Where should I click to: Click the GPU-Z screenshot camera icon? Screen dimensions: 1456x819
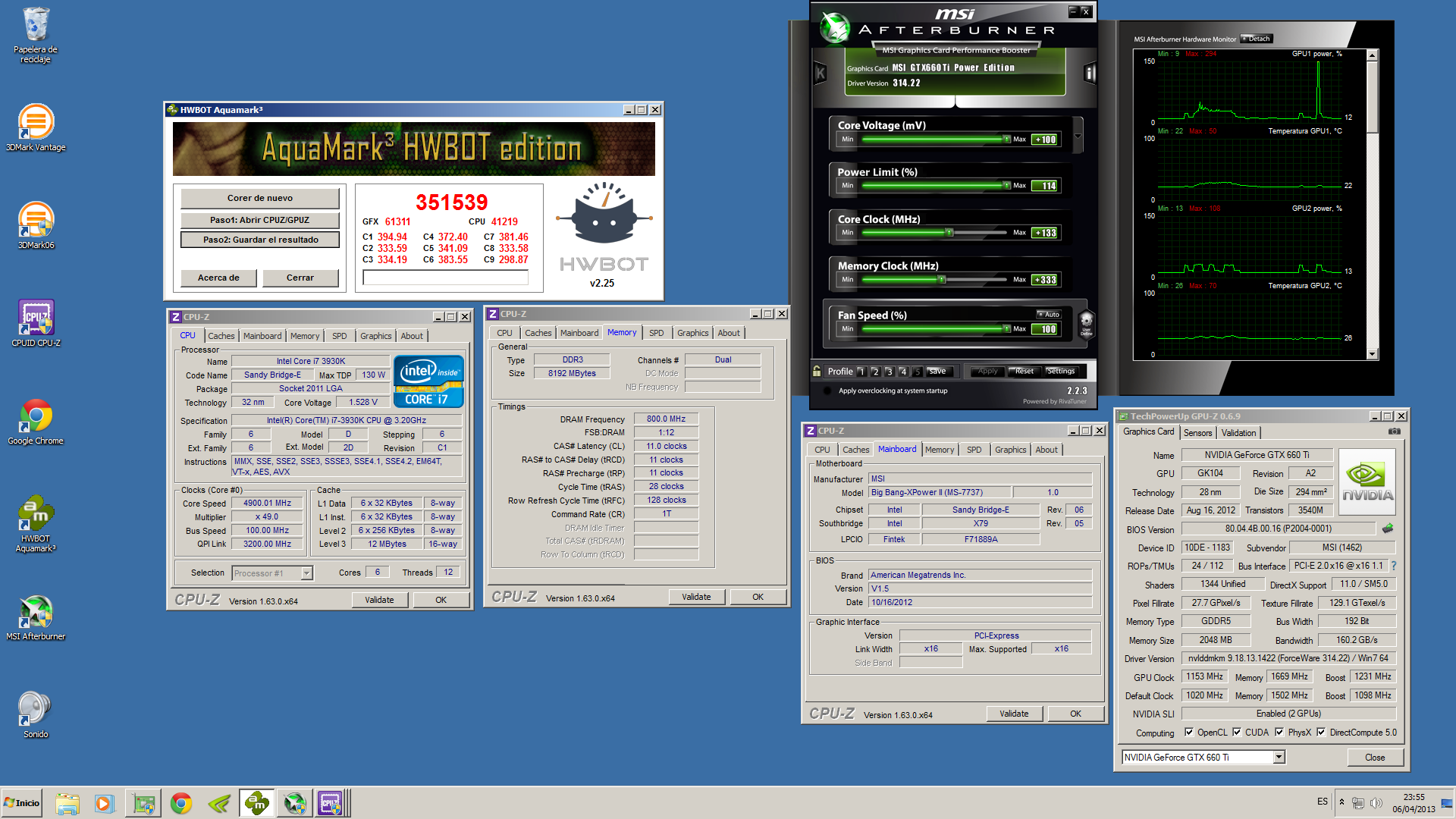[1394, 431]
